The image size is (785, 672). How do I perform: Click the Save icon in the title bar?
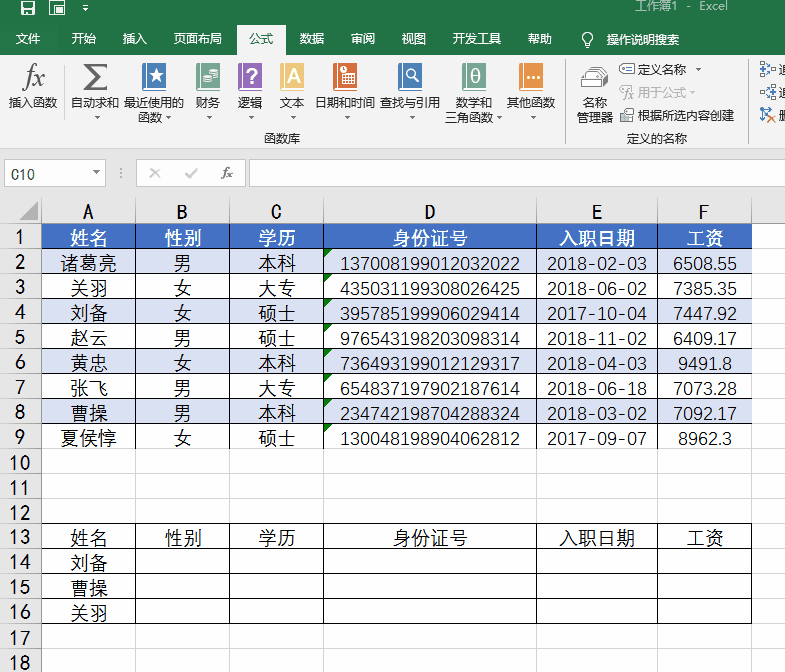pos(28,7)
